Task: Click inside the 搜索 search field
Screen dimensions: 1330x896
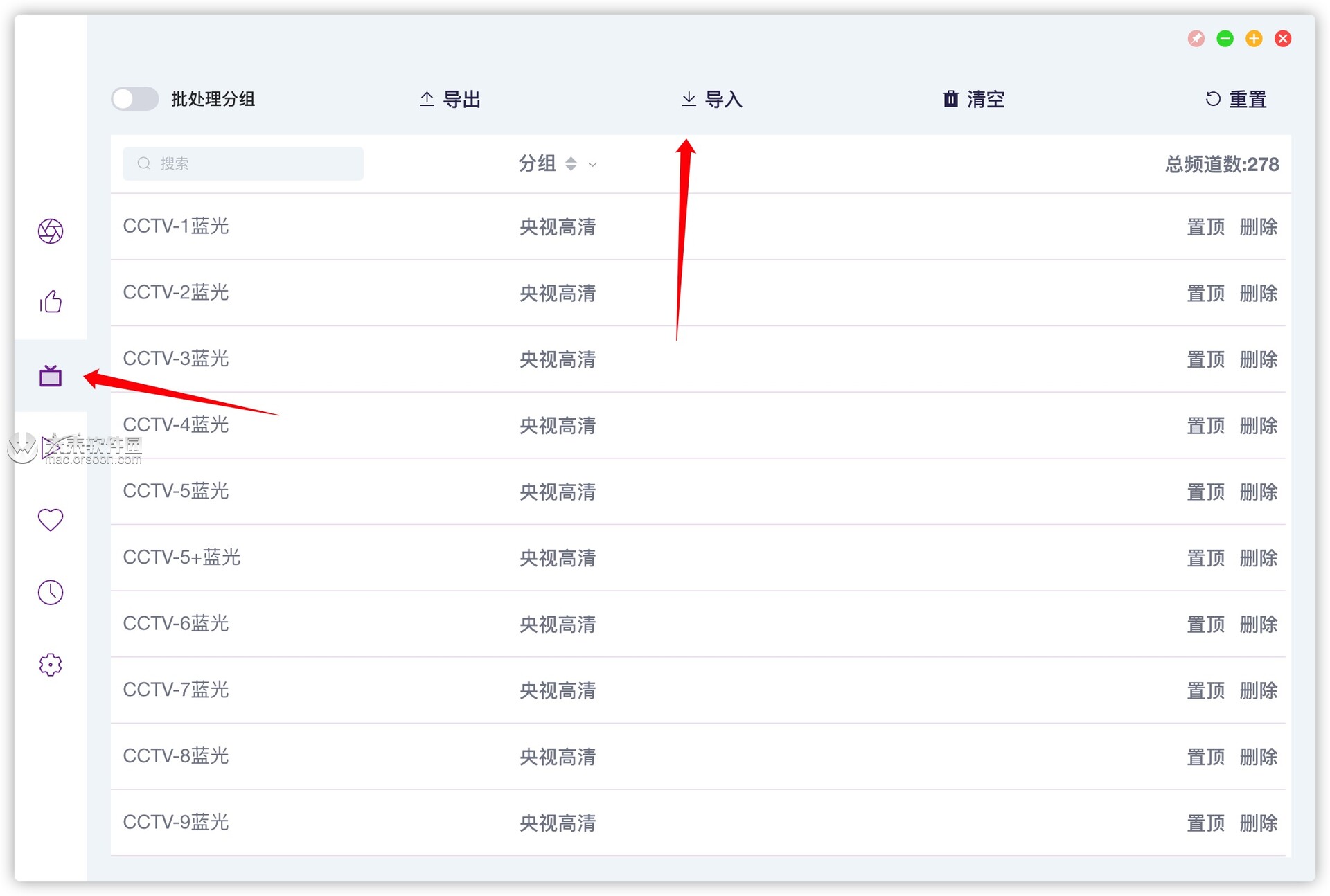Action: pos(242,163)
